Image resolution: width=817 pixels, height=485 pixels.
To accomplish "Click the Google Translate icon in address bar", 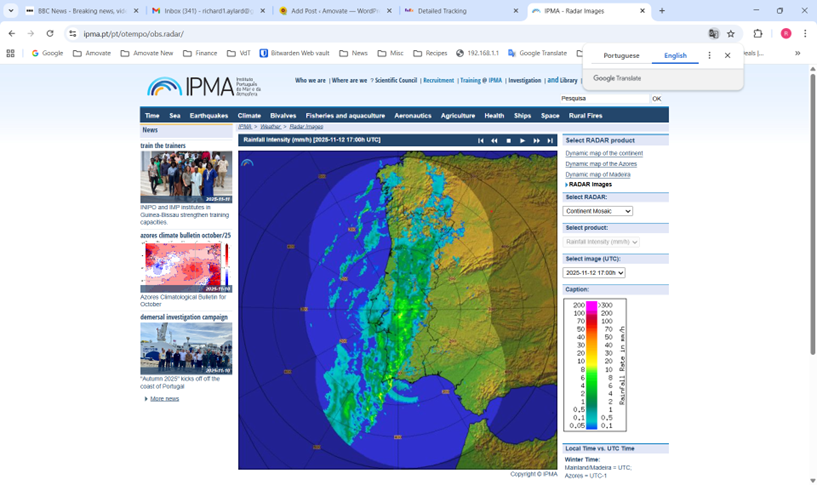I will [x=713, y=33].
